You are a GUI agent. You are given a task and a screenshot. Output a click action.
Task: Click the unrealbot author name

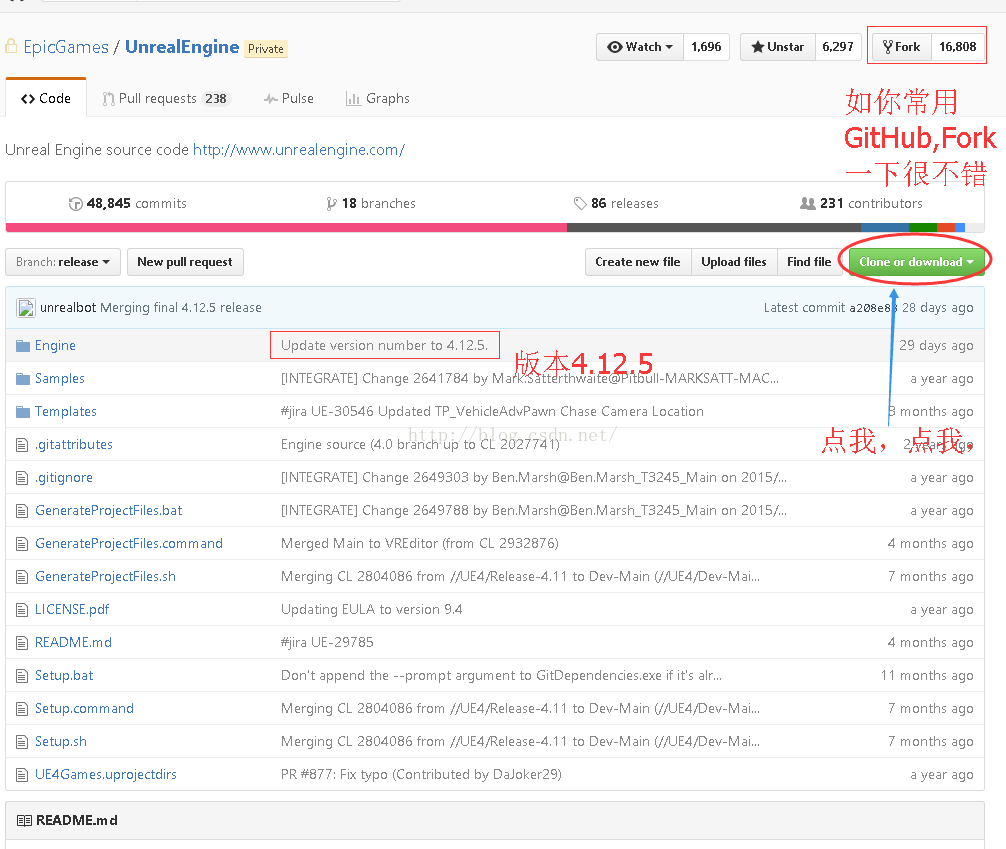tap(68, 308)
